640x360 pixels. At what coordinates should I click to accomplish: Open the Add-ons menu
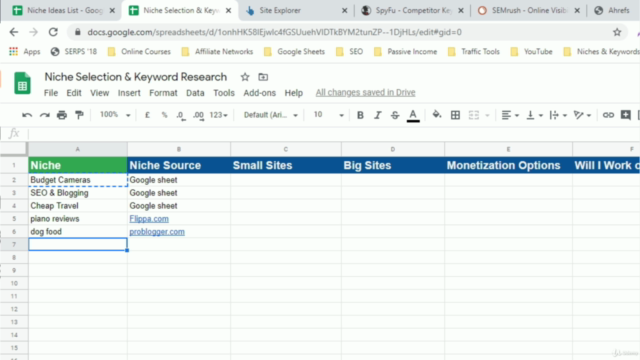(x=260, y=93)
